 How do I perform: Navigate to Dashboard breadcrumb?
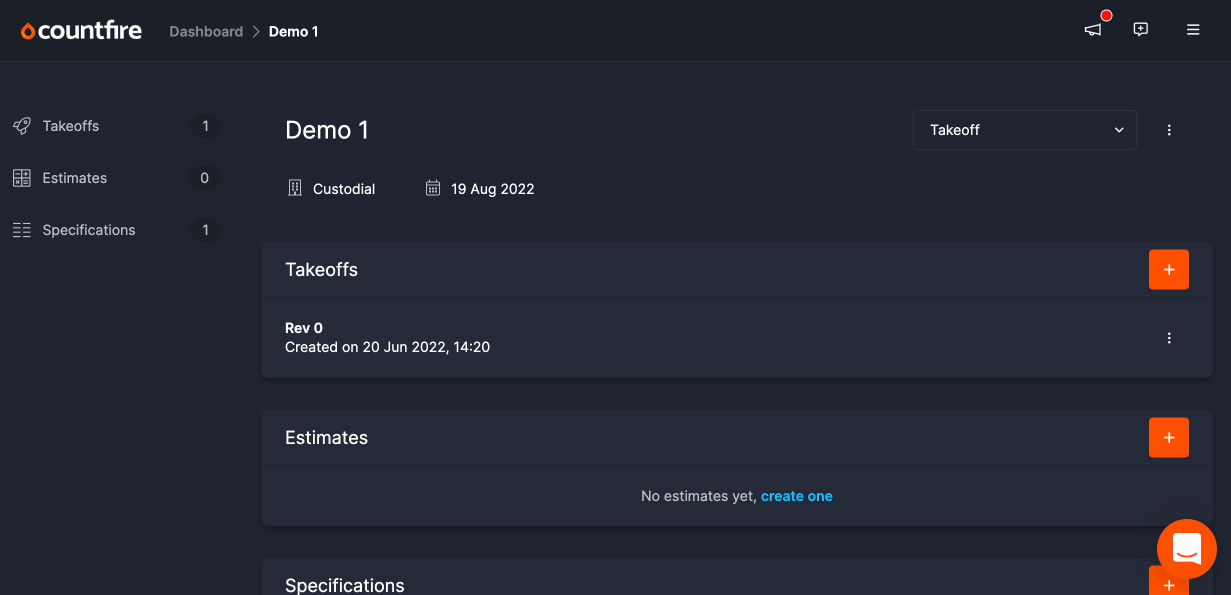[x=206, y=31]
